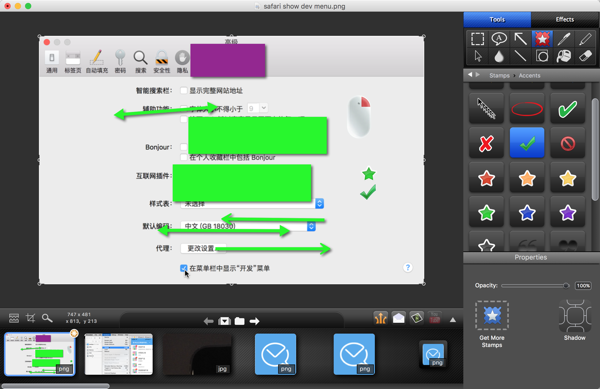Image resolution: width=600 pixels, height=389 pixels.
Task: Click the 通用 preferences tab in image
Action: pyautogui.click(x=52, y=62)
